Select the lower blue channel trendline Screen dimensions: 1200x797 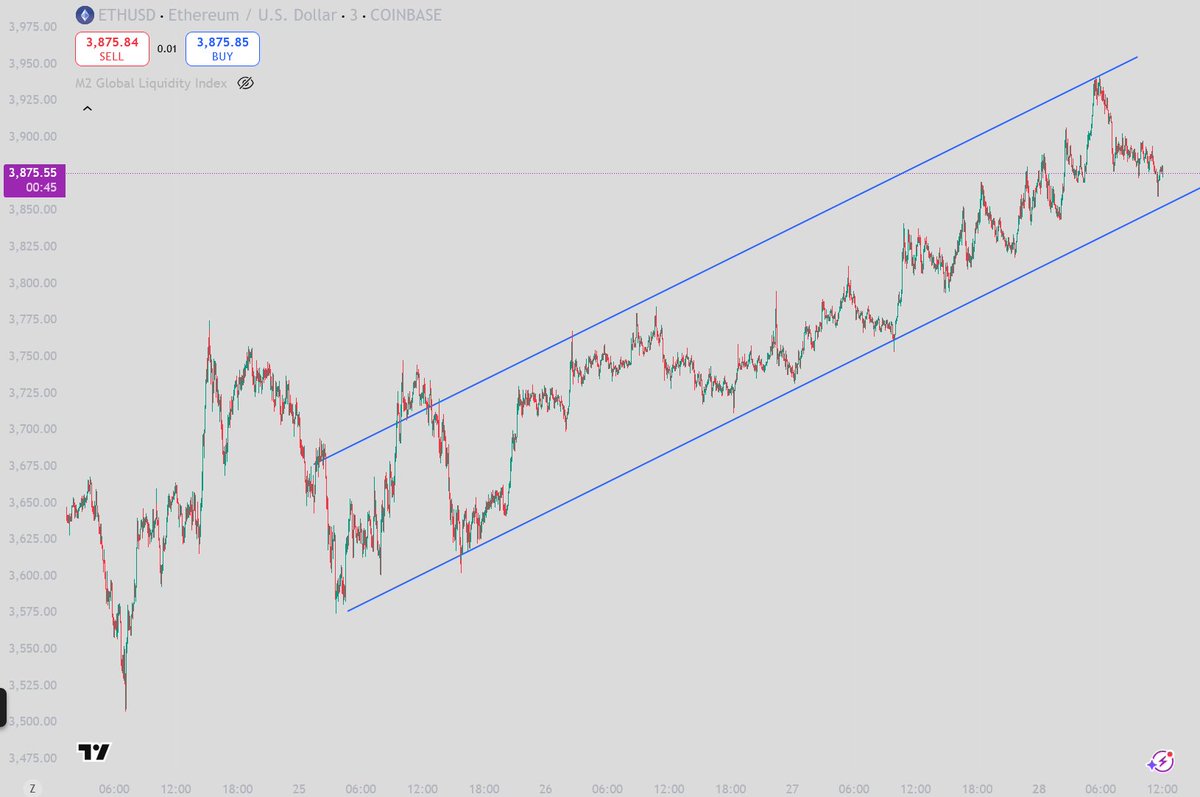(773, 398)
